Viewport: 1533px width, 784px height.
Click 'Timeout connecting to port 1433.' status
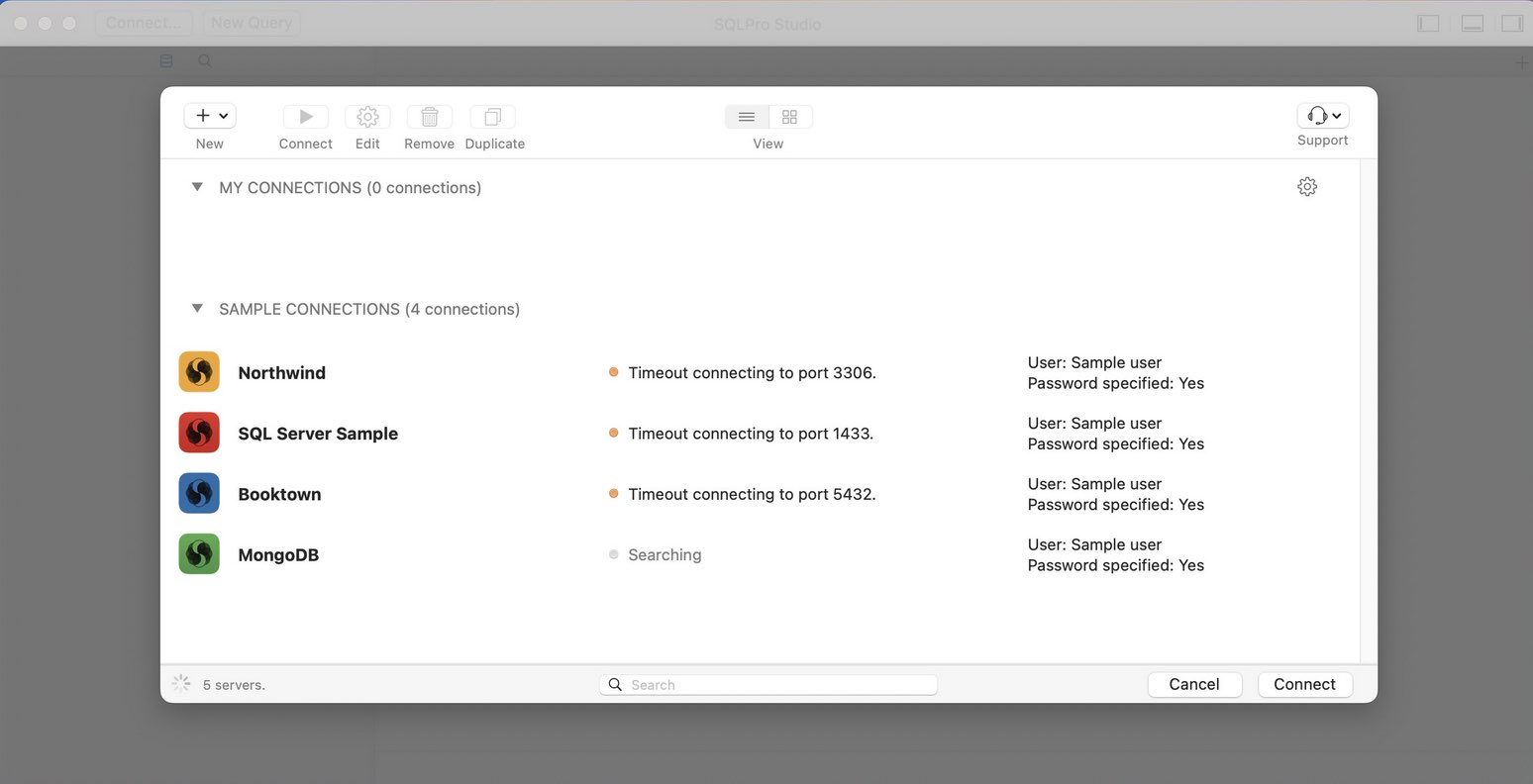pos(751,434)
